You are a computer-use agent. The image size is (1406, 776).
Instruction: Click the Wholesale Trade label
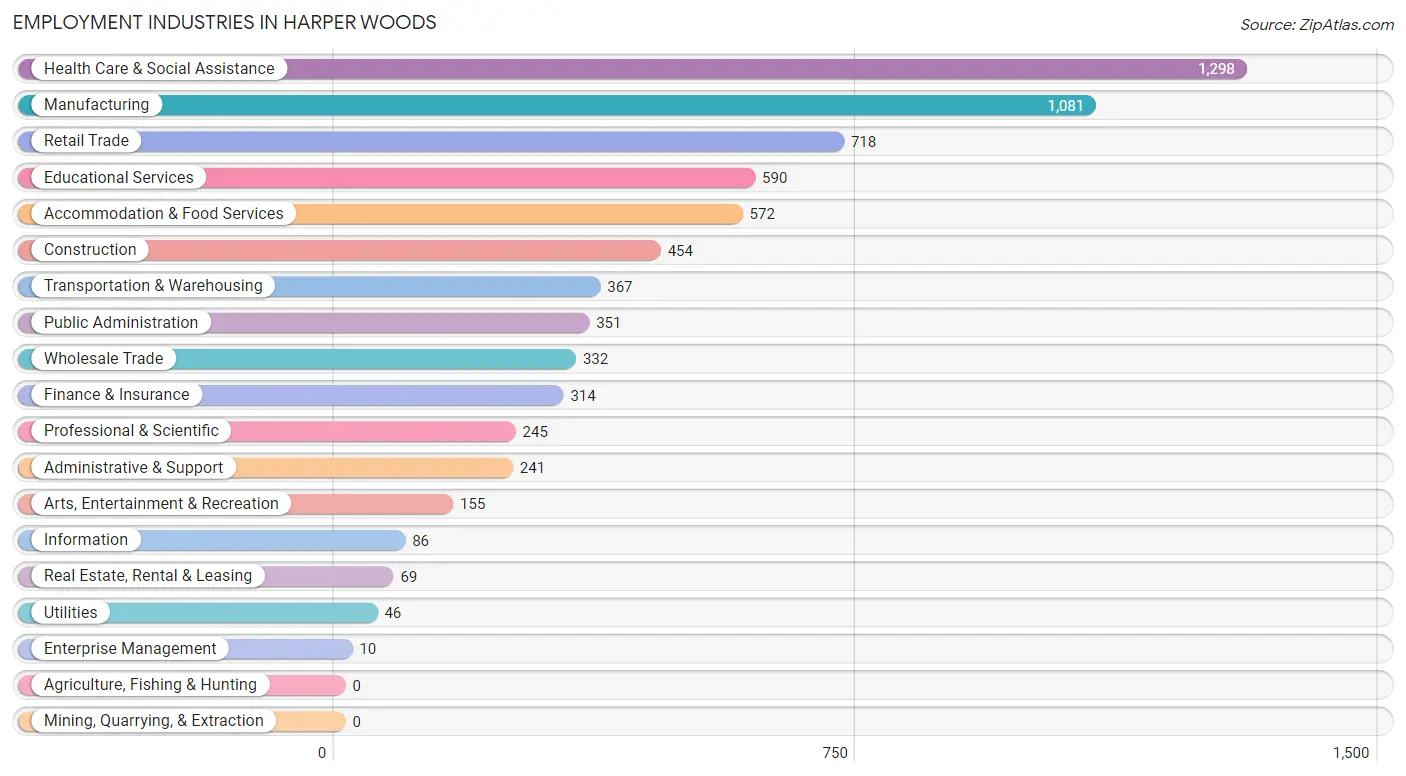(x=103, y=358)
